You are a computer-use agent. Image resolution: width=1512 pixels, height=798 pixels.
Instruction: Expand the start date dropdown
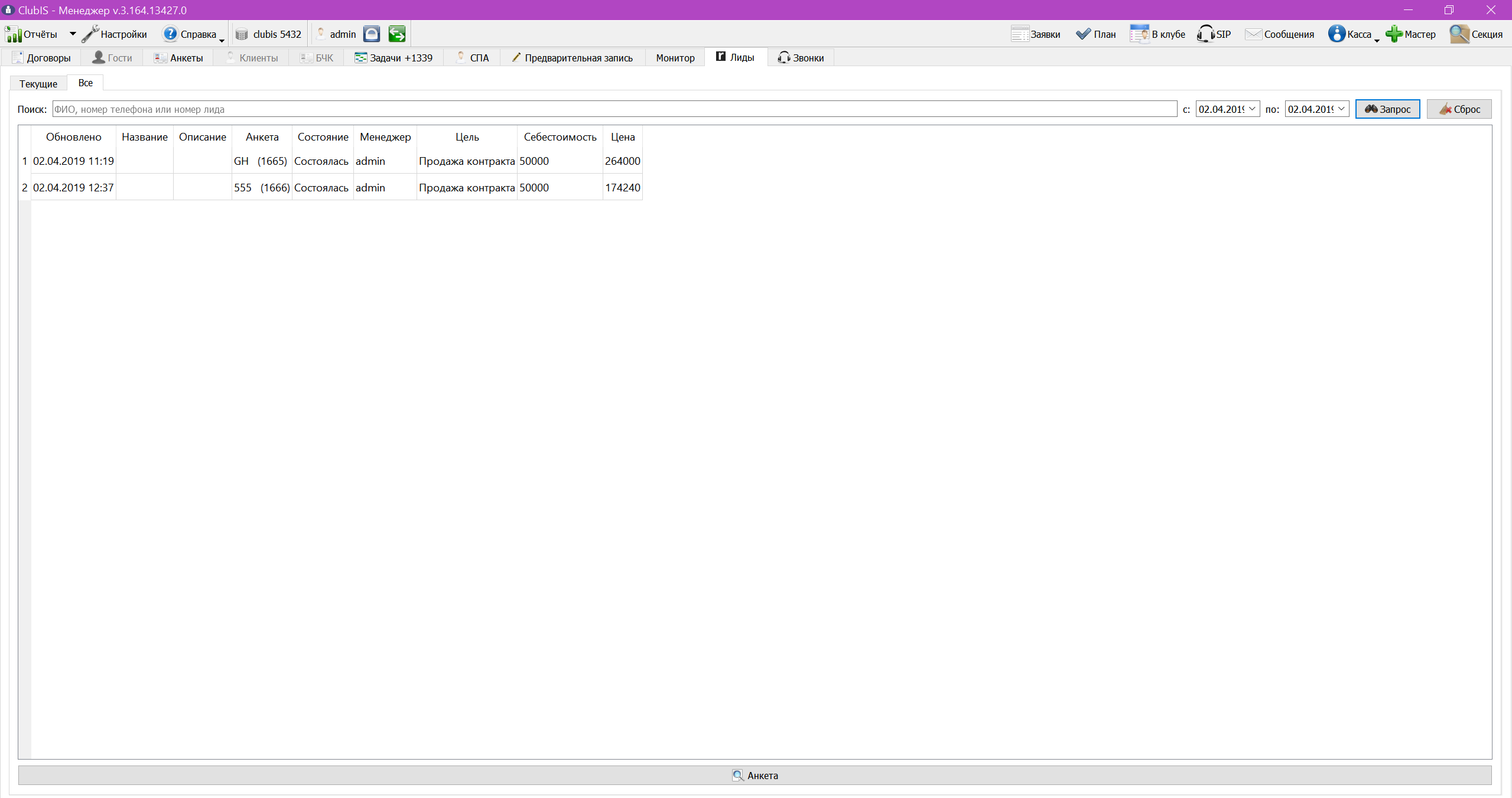tap(1252, 109)
